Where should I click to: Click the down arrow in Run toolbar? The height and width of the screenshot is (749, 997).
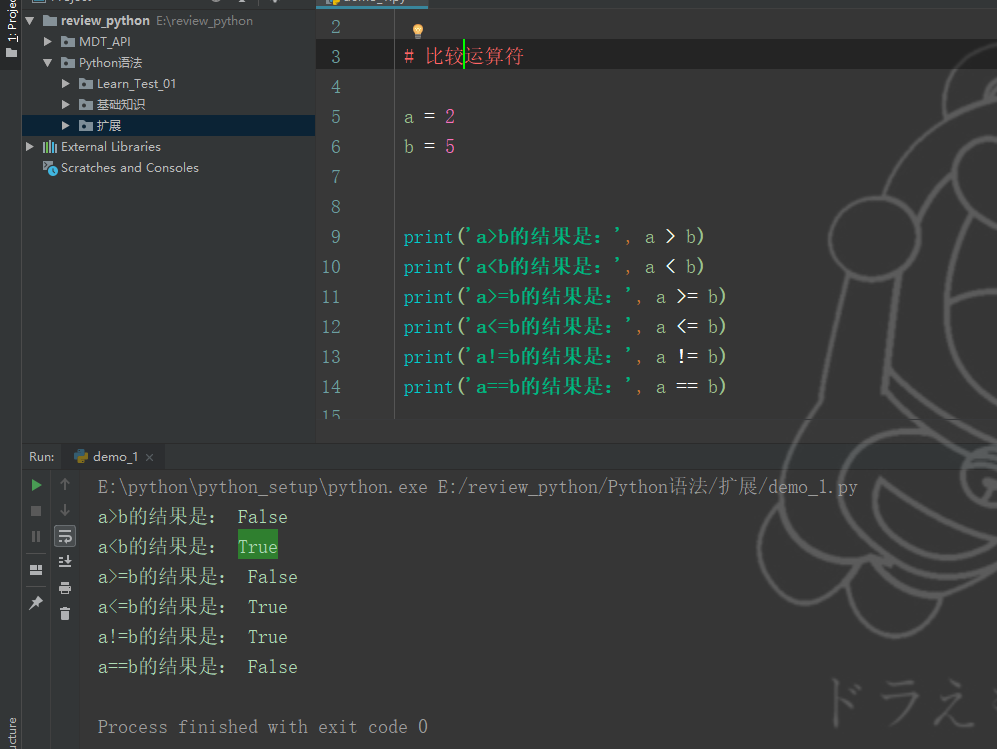(x=65, y=511)
